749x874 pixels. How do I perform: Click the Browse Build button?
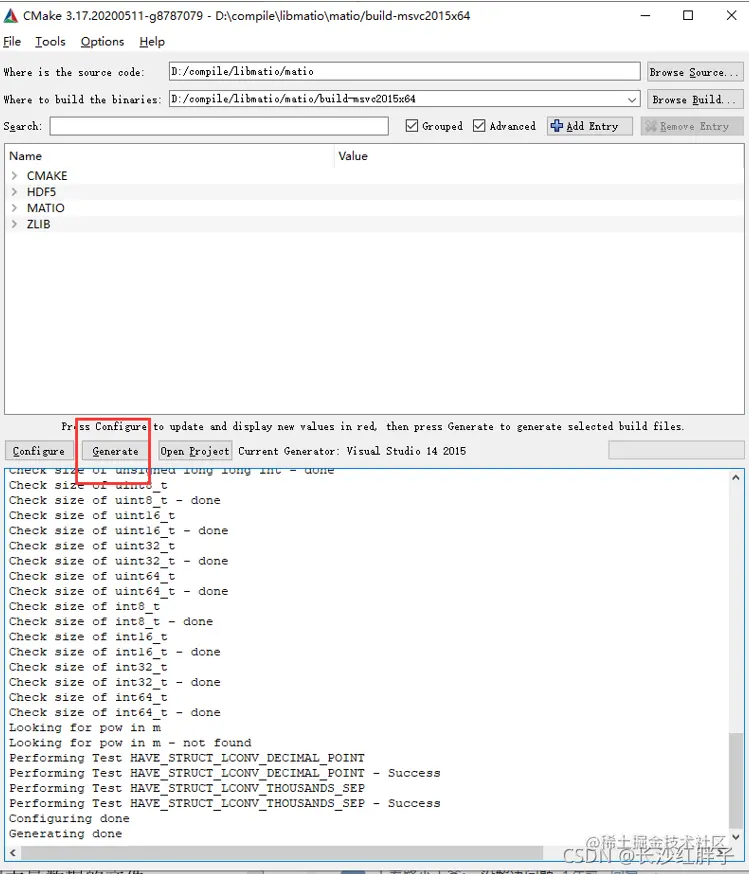tap(694, 99)
